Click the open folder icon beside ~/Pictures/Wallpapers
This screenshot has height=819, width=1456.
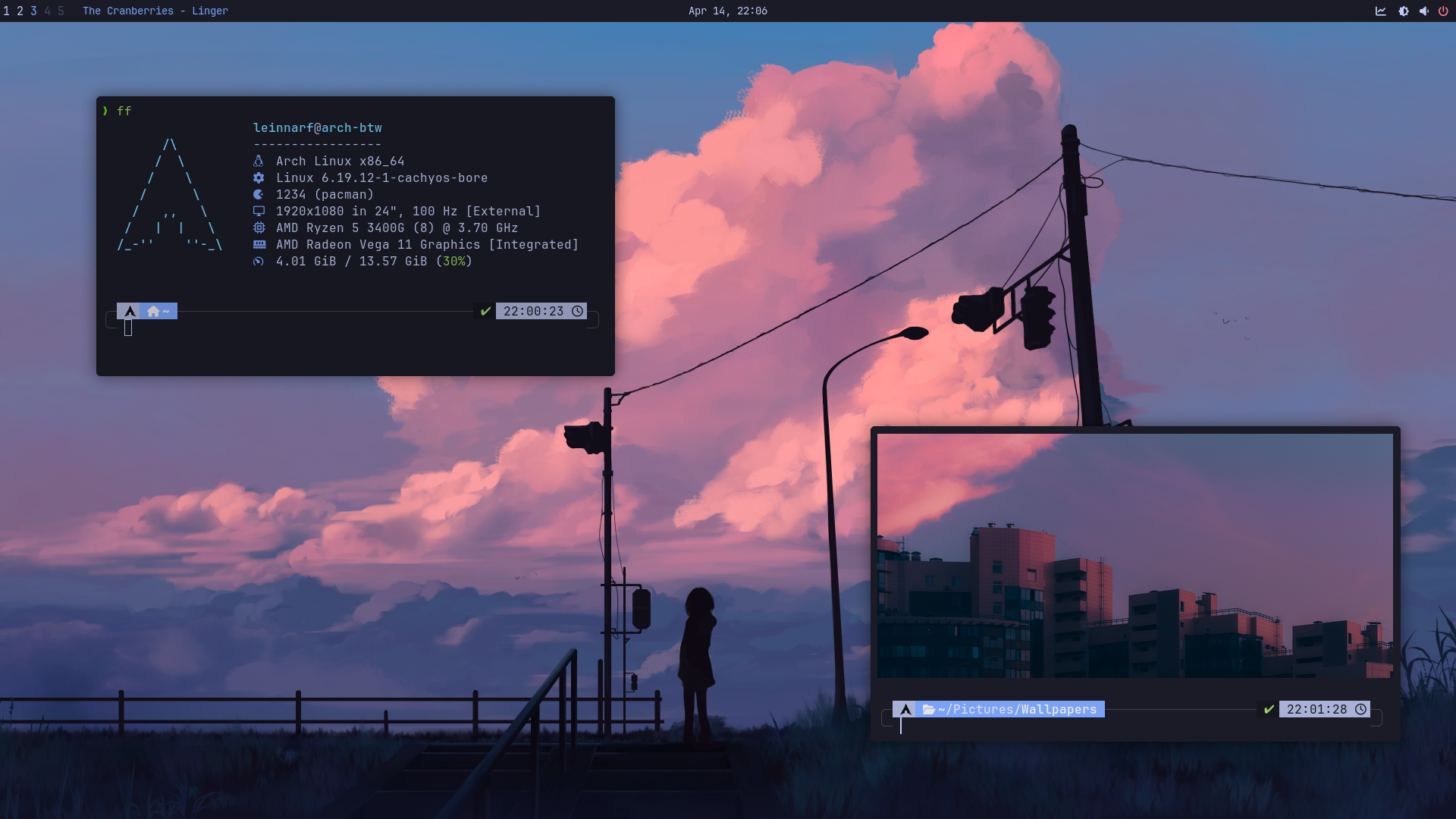click(x=928, y=709)
